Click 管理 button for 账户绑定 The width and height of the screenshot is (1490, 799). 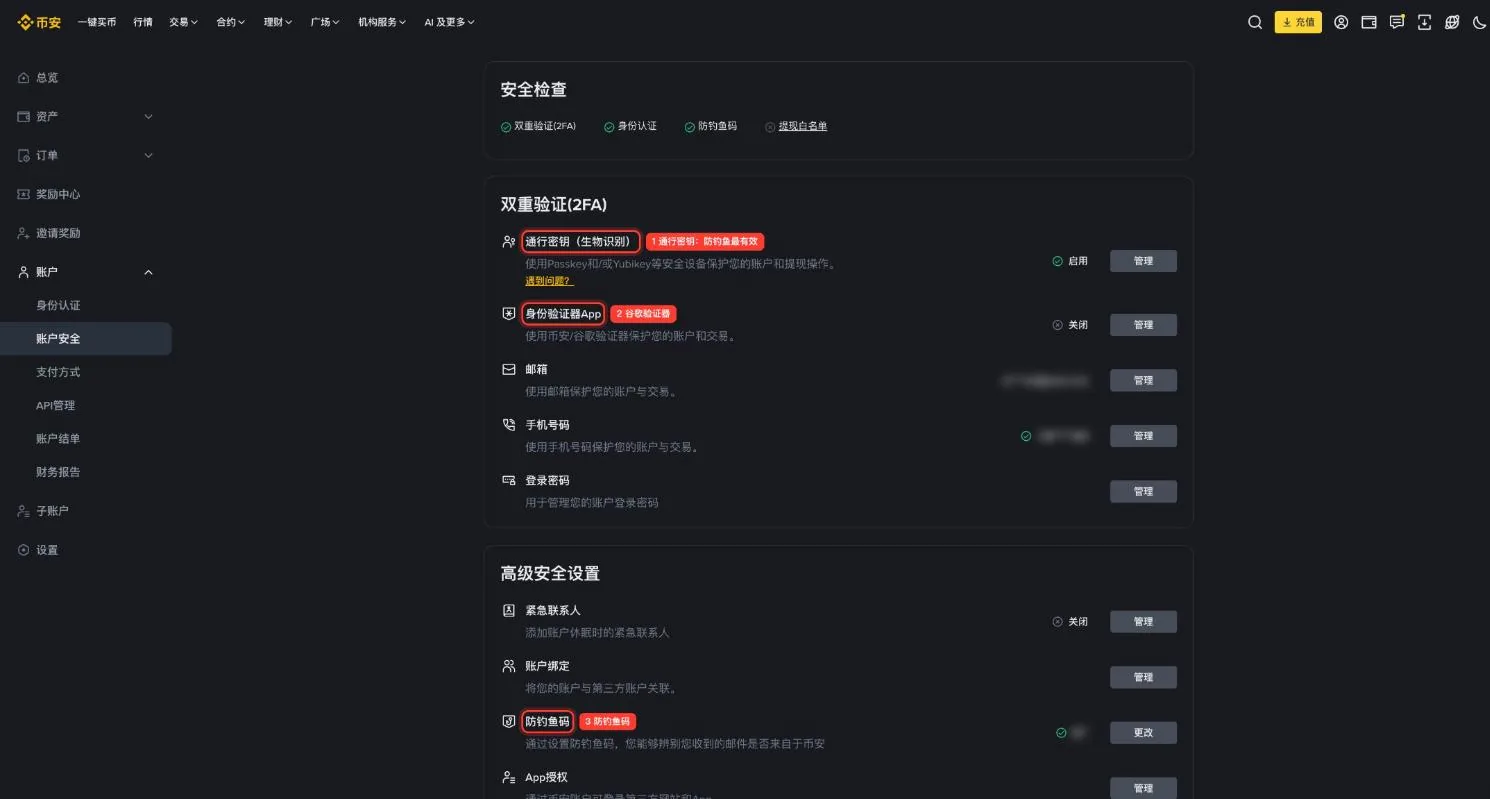tap(1143, 677)
